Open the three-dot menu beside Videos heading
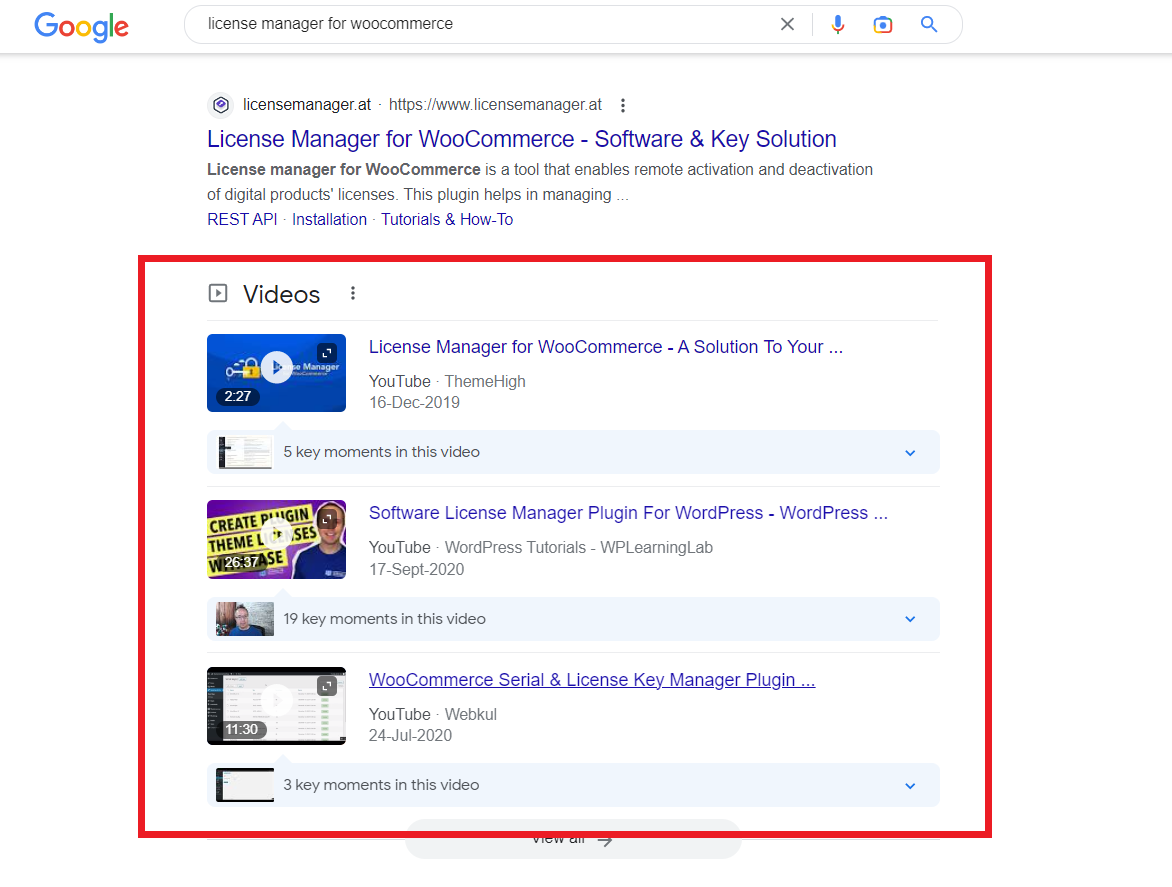 pyautogui.click(x=353, y=294)
